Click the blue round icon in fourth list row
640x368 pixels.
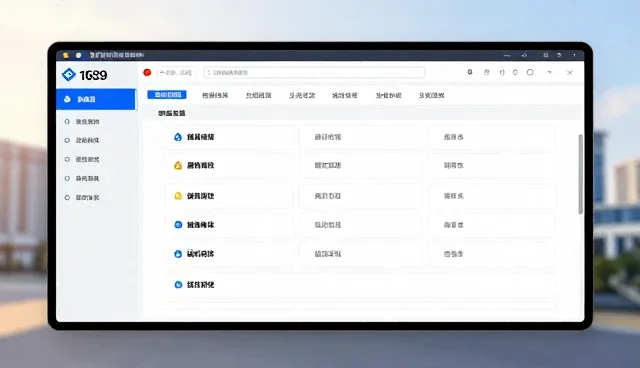(178, 225)
